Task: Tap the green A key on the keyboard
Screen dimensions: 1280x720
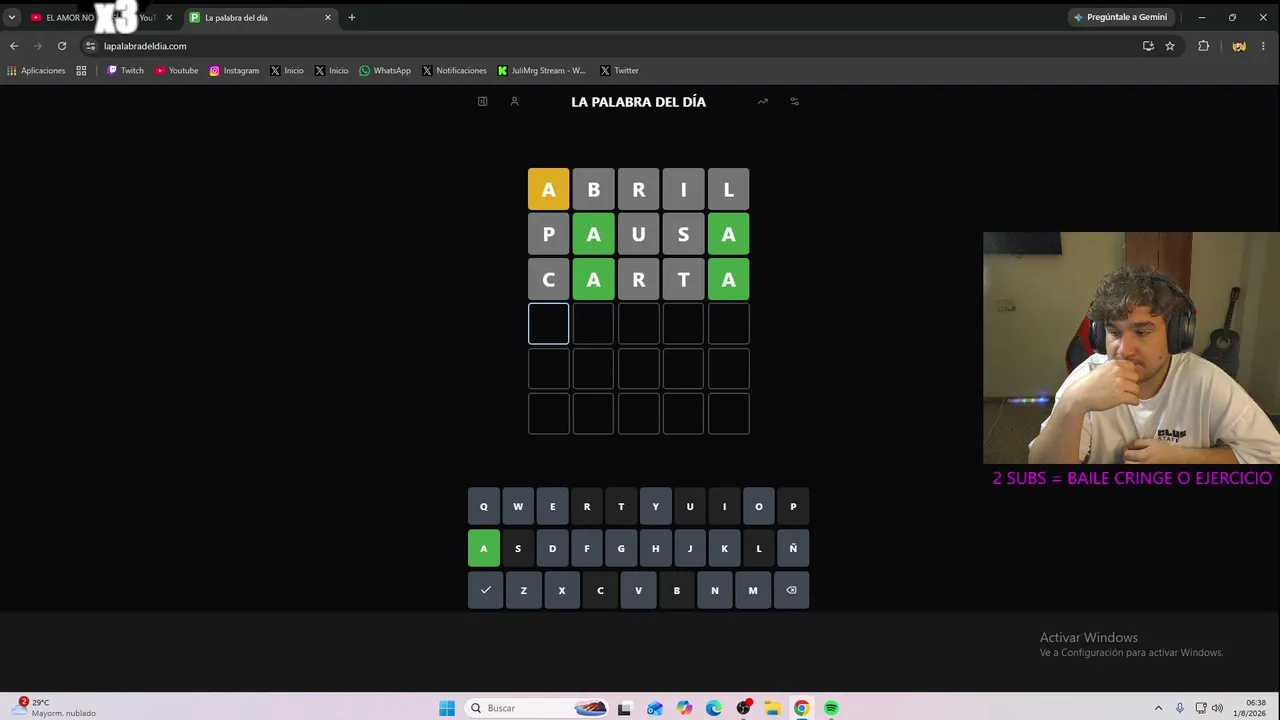Action: (483, 548)
